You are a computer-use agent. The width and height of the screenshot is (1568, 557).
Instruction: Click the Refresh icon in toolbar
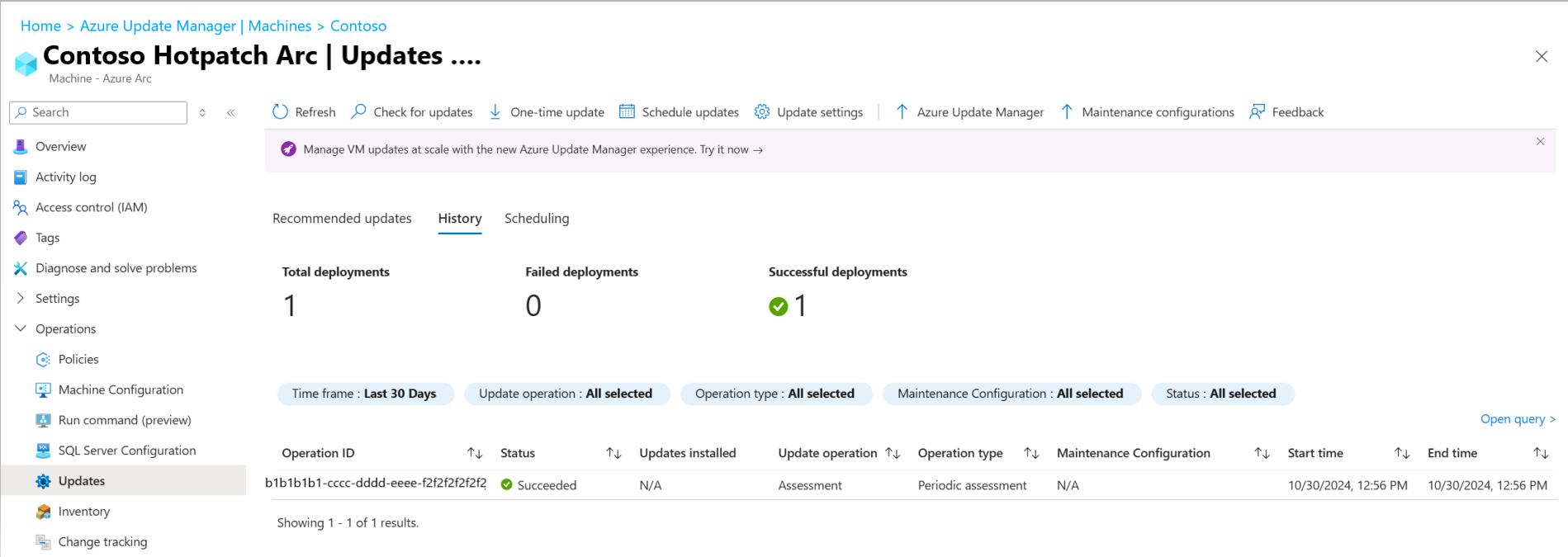281,112
